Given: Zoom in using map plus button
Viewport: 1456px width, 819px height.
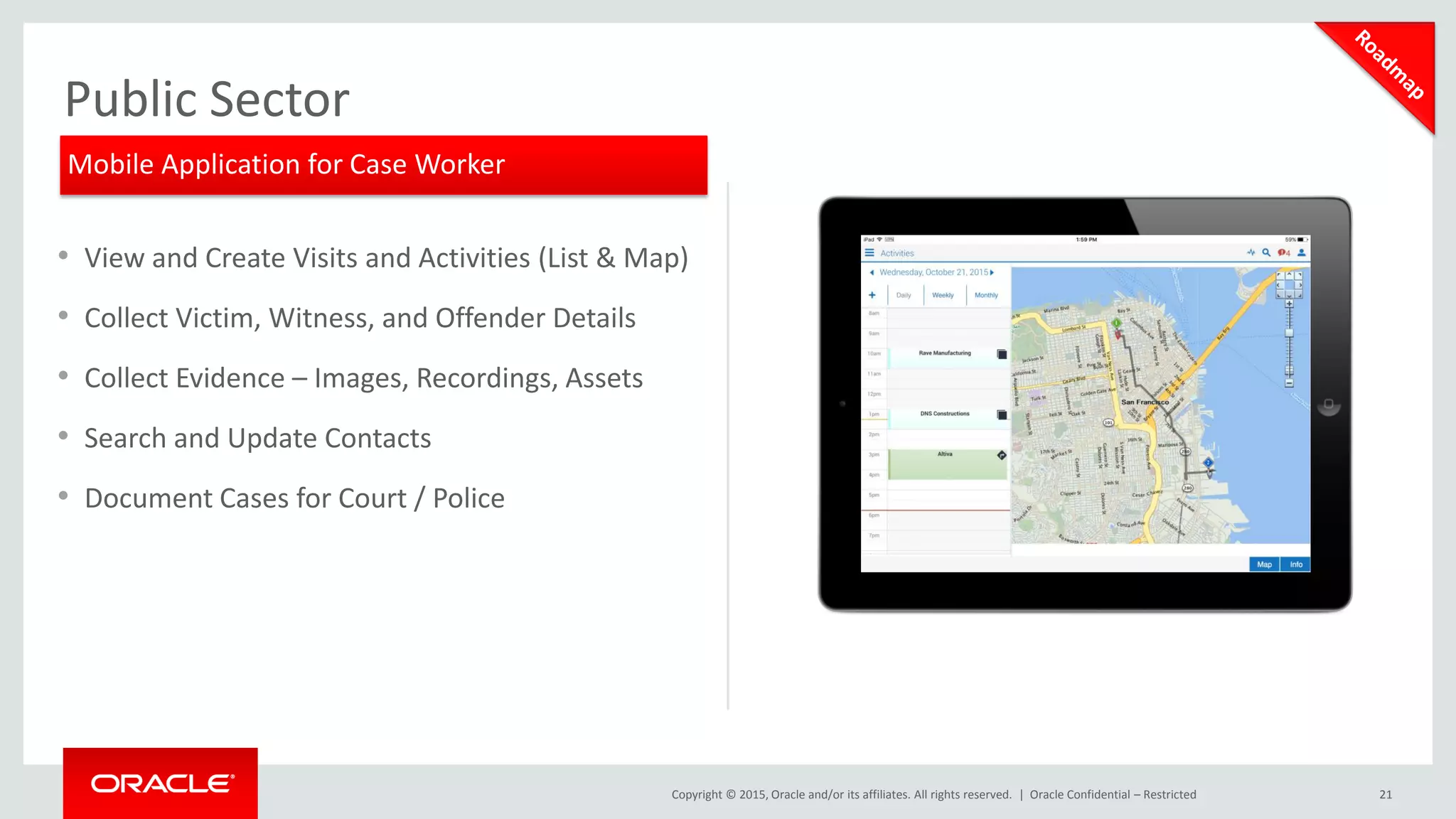Looking at the screenshot, I should 1289,304.
